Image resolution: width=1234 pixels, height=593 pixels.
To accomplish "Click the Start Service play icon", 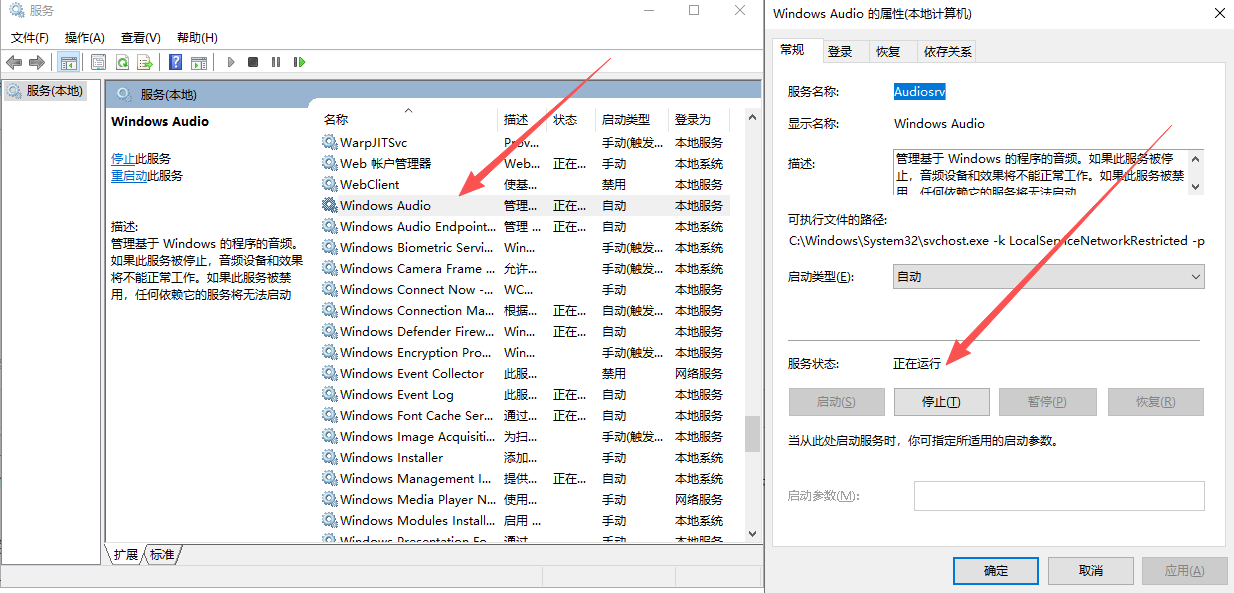I will 231,62.
